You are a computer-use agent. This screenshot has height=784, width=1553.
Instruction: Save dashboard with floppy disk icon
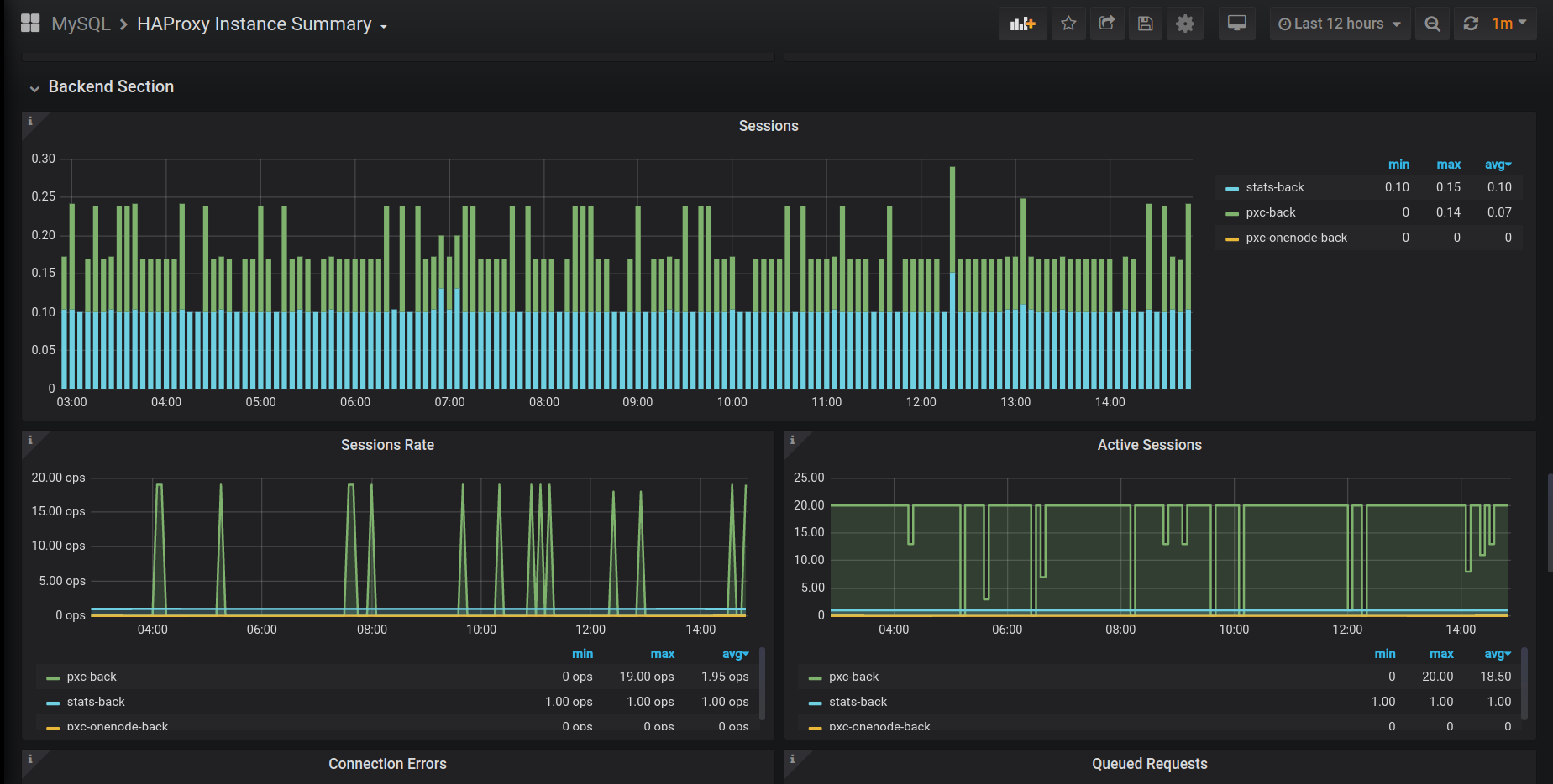(1146, 24)
